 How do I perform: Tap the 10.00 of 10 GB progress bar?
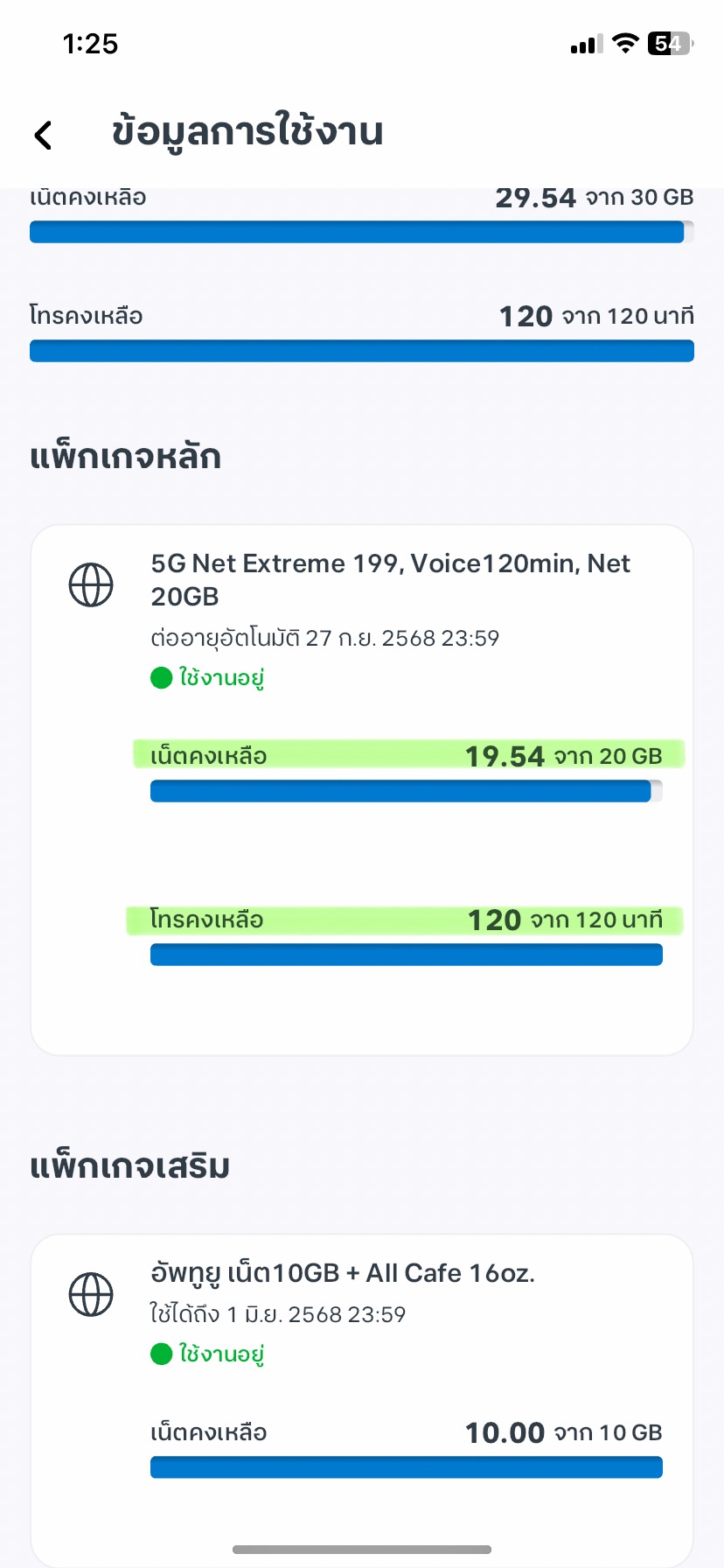tap(406, 1467)
